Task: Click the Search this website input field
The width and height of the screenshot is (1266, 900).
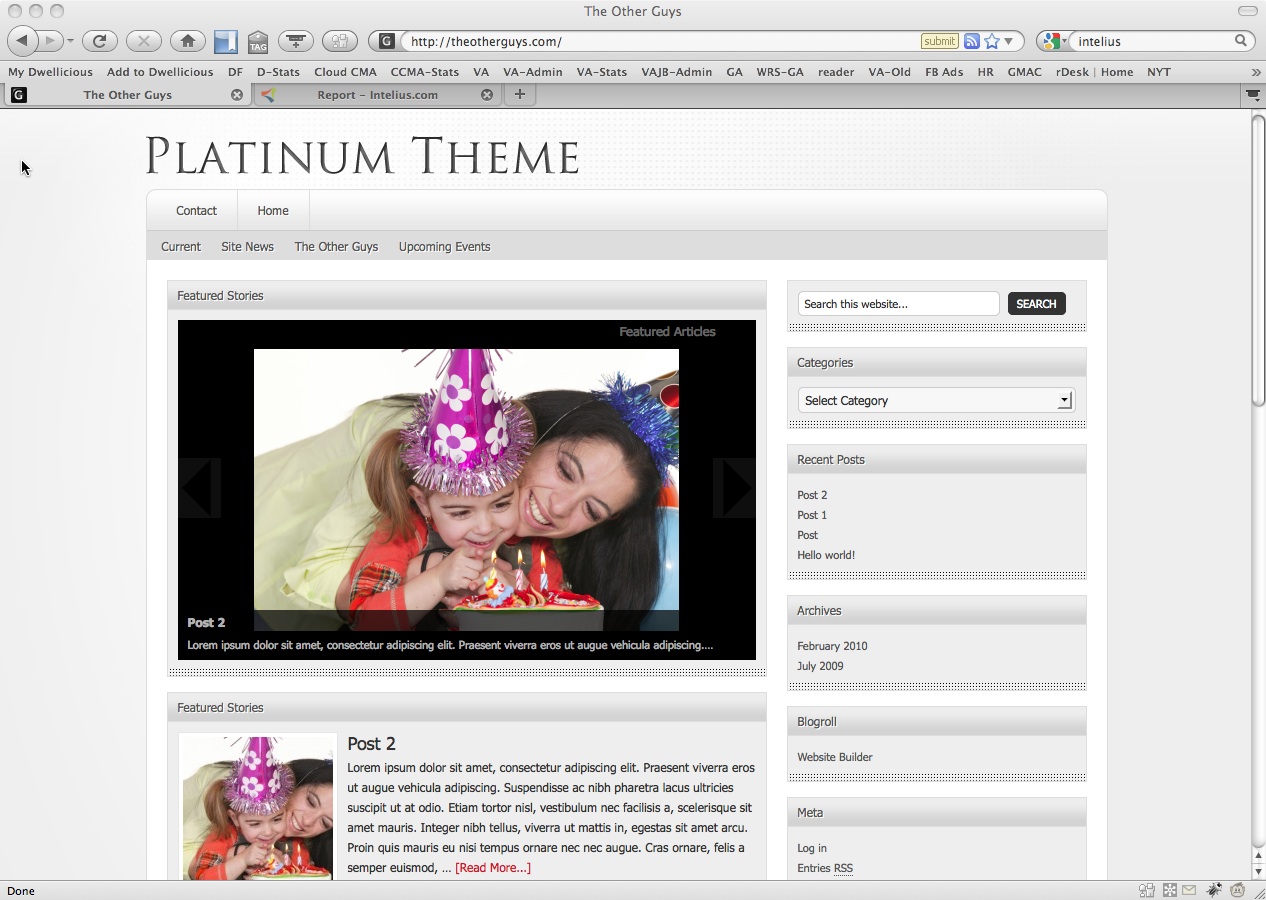Action: (898, 304)
